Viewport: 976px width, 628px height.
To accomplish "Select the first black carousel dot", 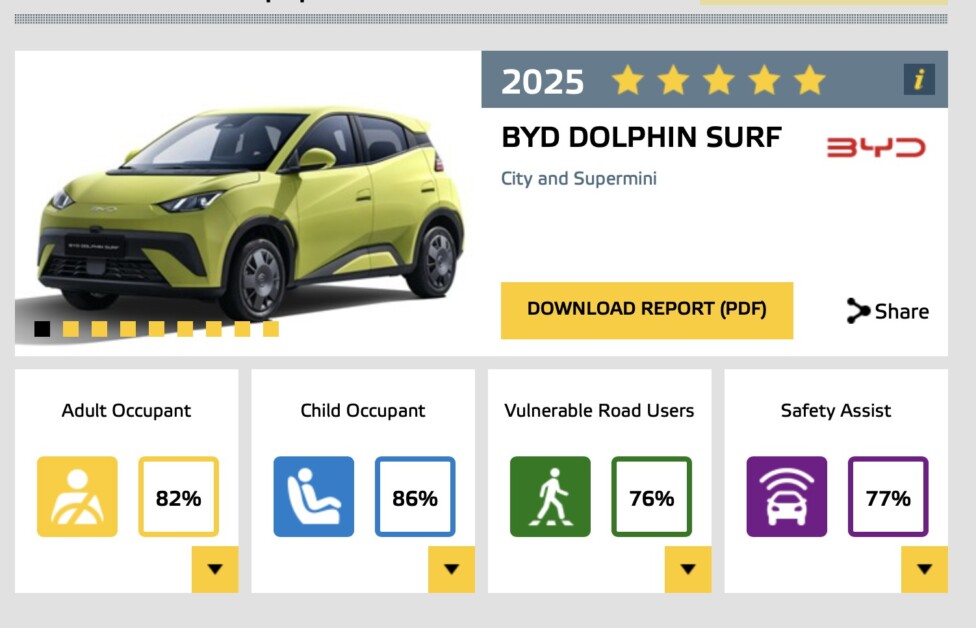I will click(x=42, y=329).
